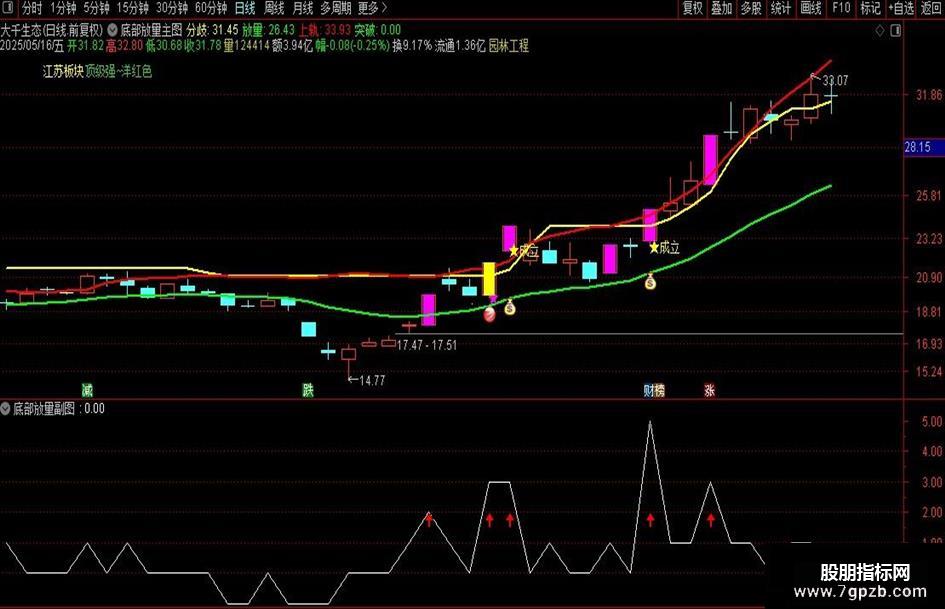
Task: Click the 14.77 low price label
Action: [371, 380]
